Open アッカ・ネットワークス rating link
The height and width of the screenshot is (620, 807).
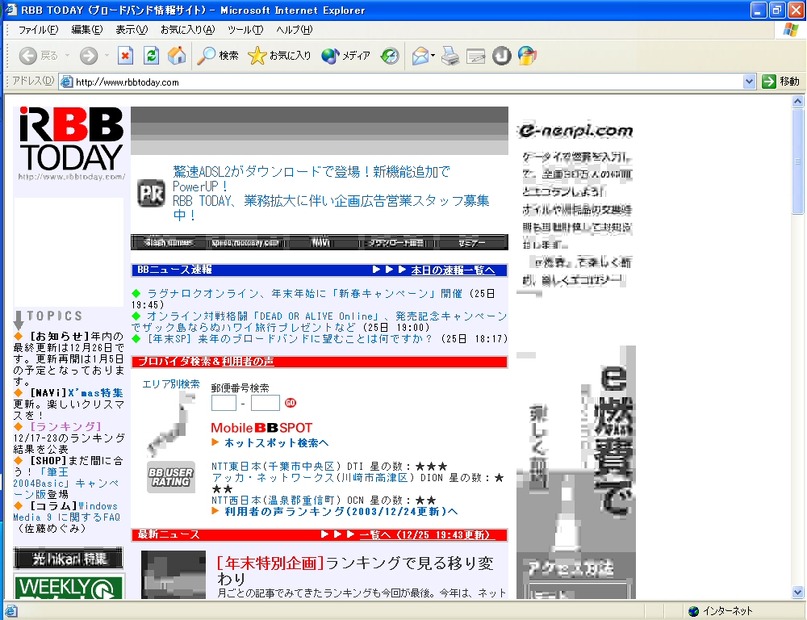point(313,477)
